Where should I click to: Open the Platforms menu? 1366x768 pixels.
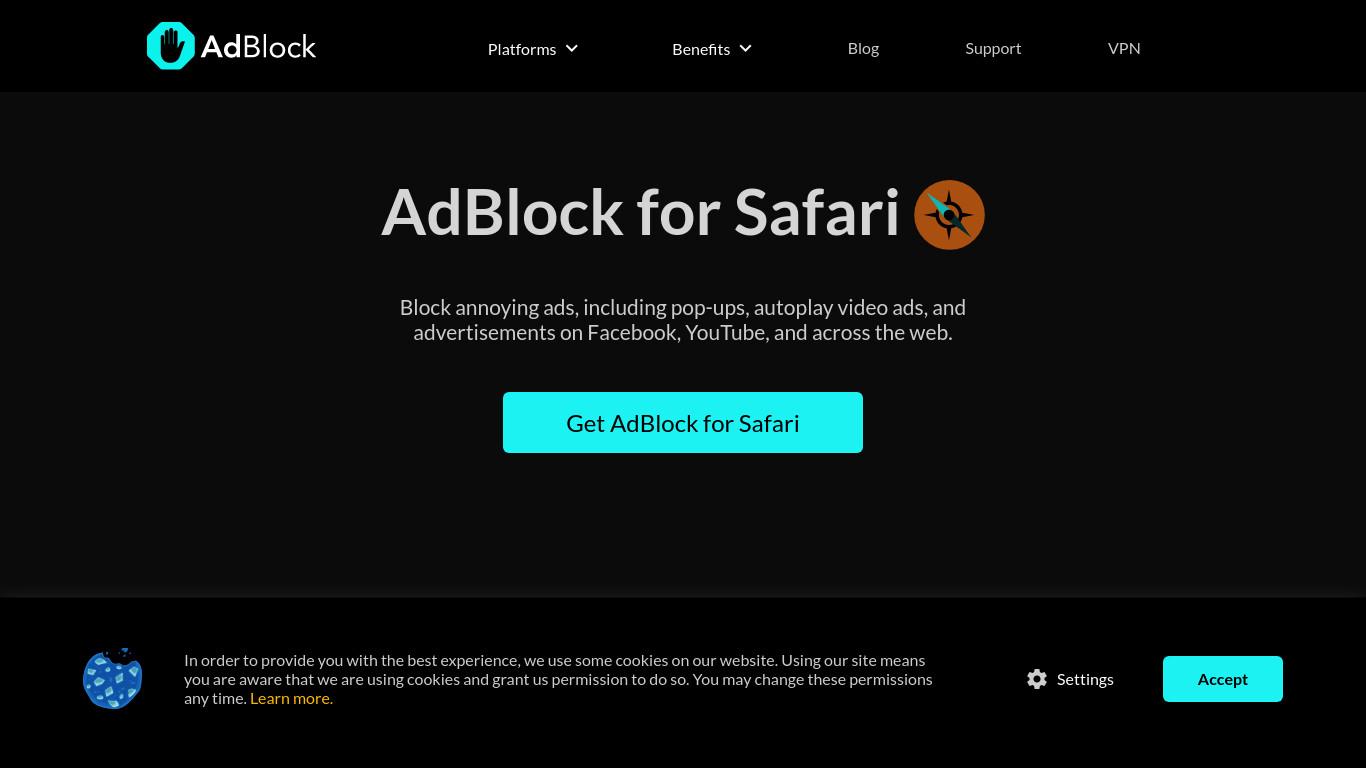[522, 49]
